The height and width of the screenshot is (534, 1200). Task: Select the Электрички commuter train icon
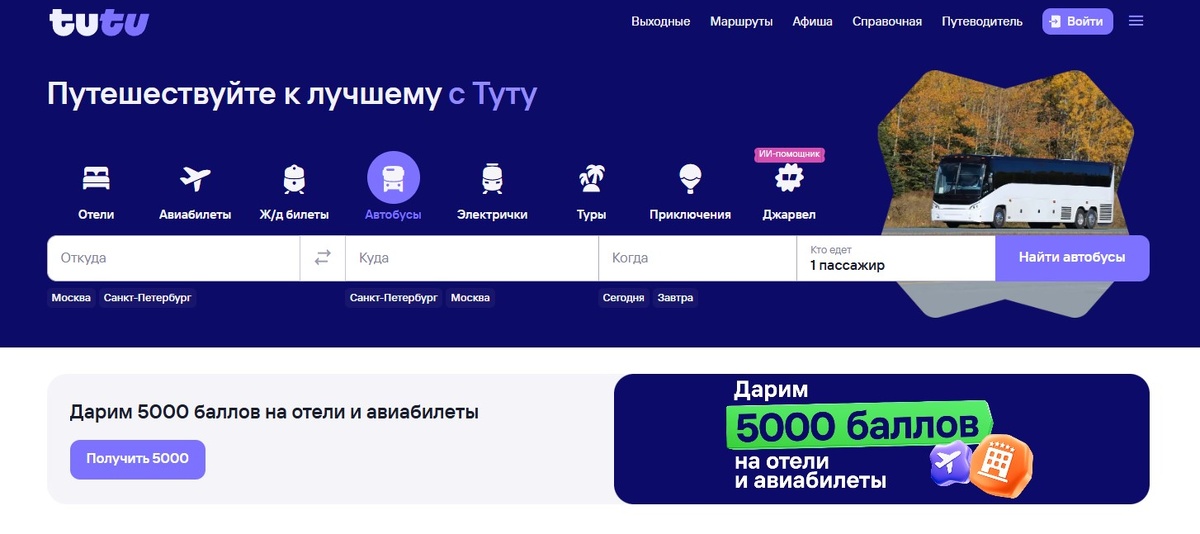[x=492, y=178]
